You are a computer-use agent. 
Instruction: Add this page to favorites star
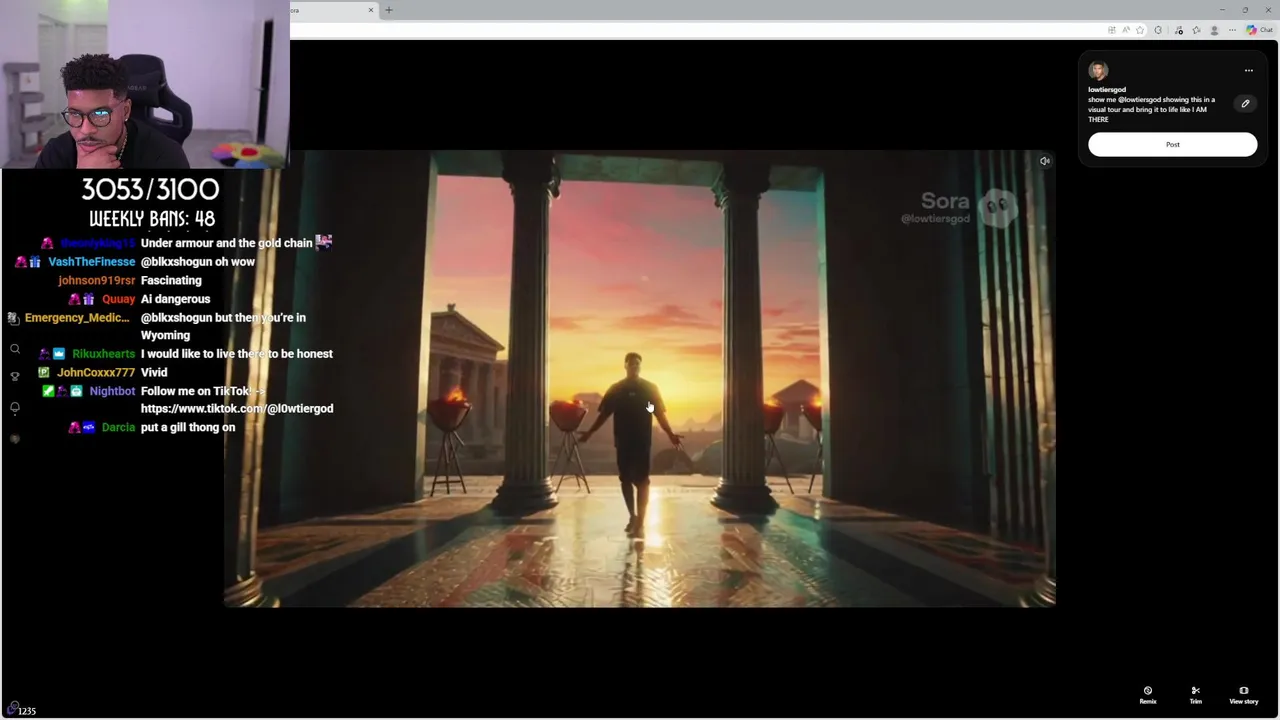1140,30
